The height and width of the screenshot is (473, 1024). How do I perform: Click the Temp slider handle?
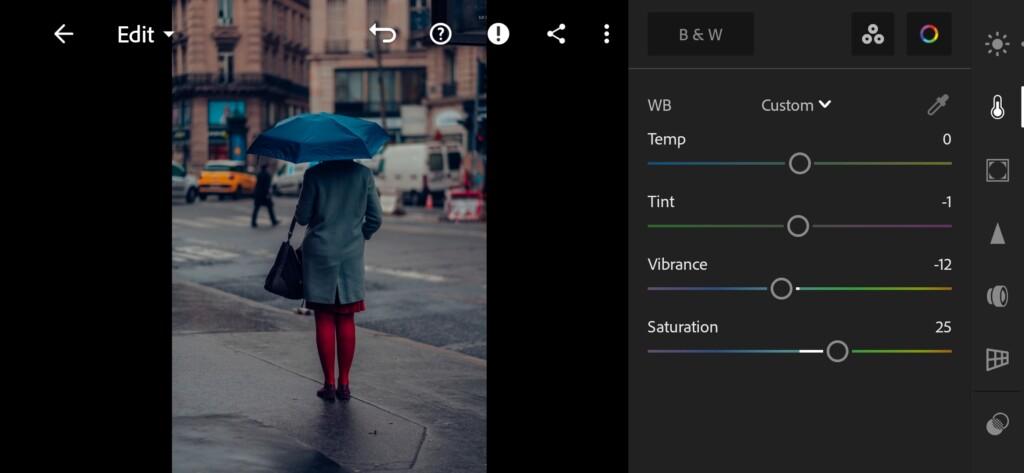click(x=799, y=163)
